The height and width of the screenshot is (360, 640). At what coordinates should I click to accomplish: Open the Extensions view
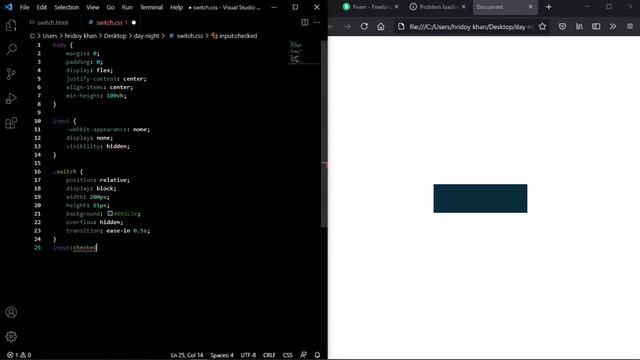[x=11, y=122]
